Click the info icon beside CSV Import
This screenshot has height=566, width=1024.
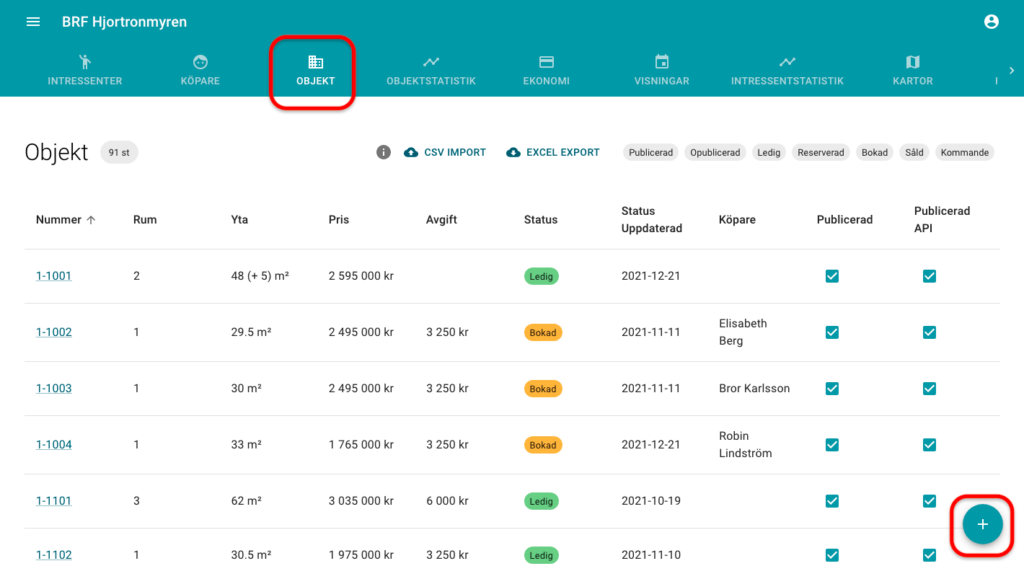(383, 153)
